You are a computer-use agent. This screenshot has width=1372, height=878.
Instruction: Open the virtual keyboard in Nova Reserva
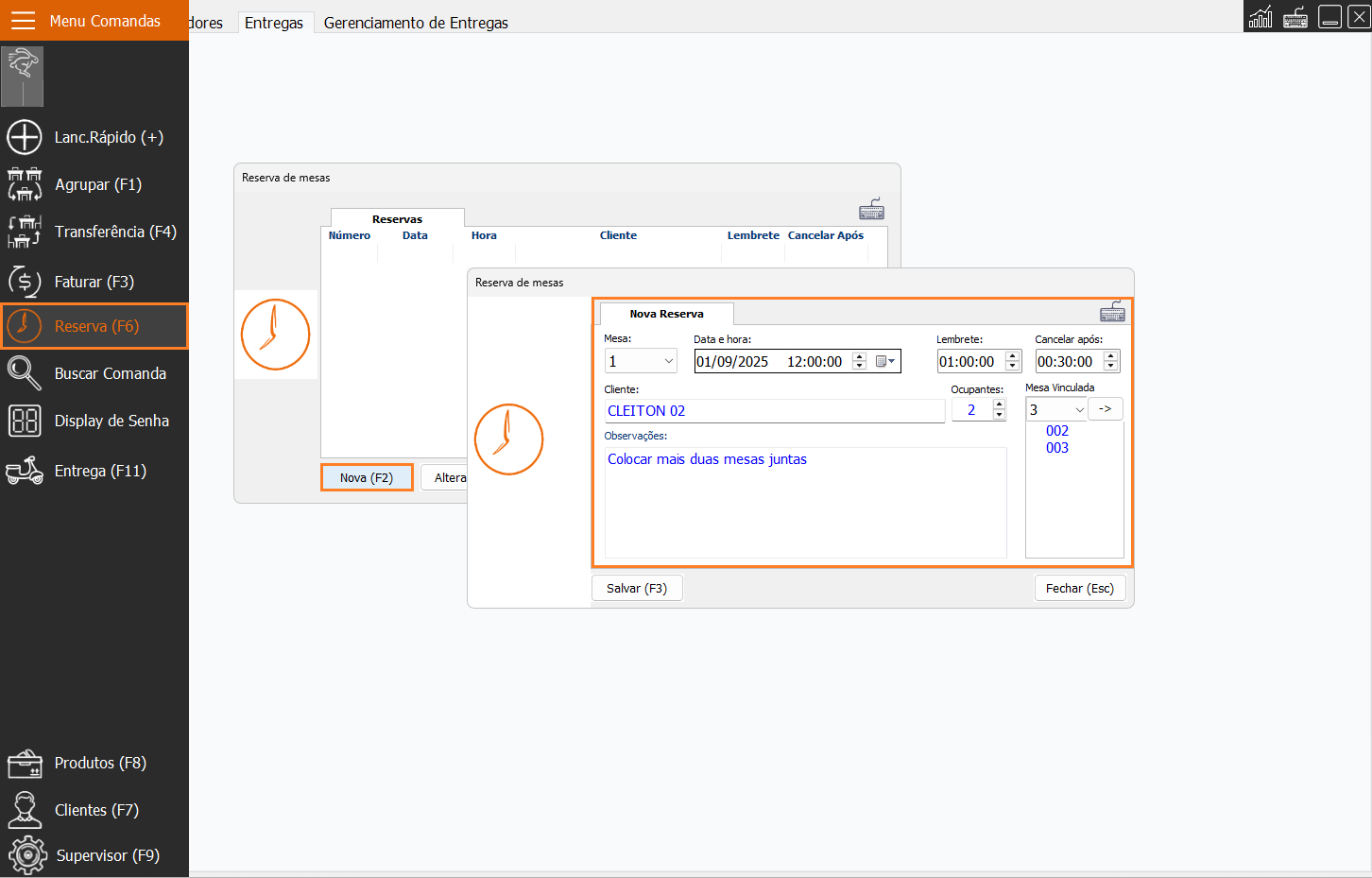(x=1112, y=312)
